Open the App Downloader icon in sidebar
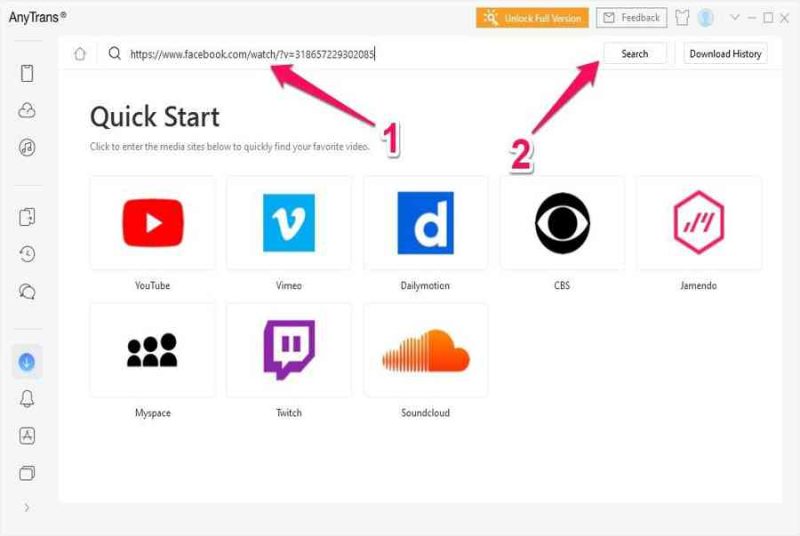800x536 pixels. point(27,436)
